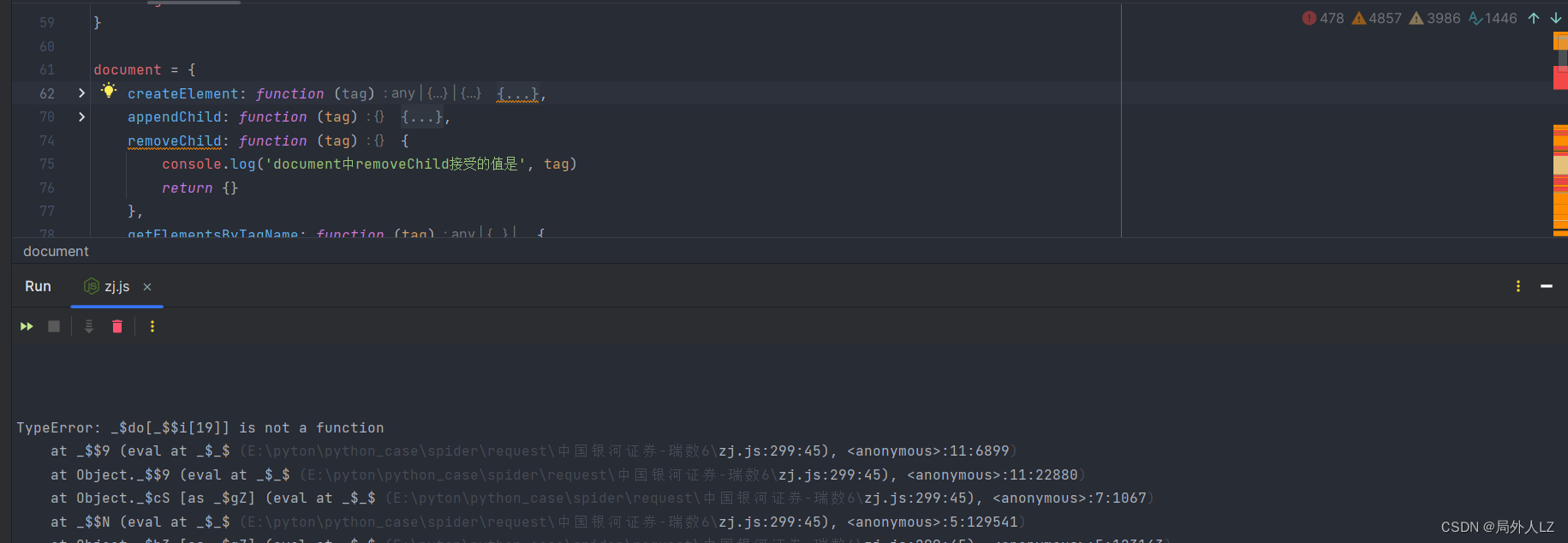Close the zj.js run tab

pyautogui.click(x=147, y=287)
